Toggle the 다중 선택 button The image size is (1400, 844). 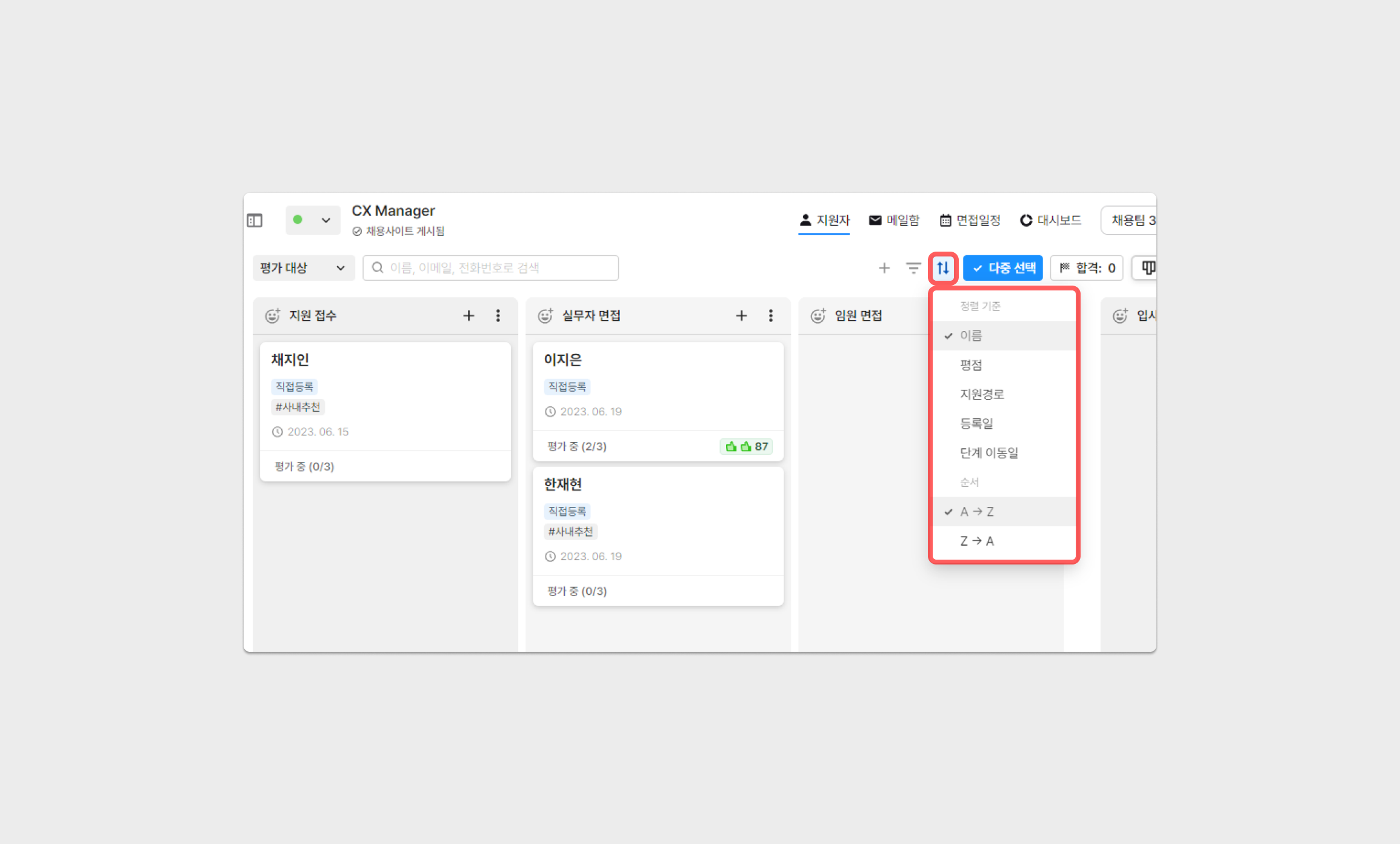(1003, 267)
